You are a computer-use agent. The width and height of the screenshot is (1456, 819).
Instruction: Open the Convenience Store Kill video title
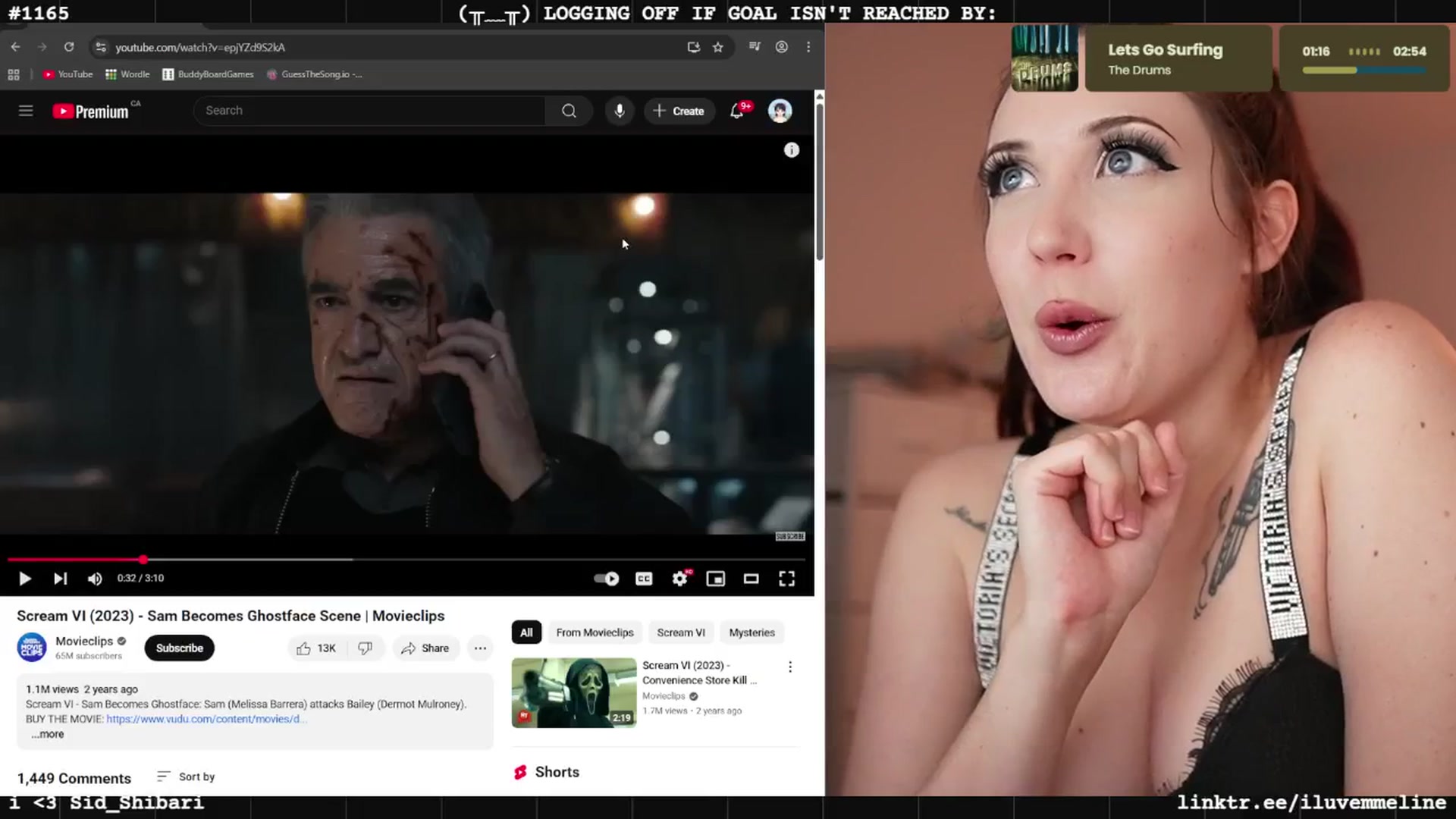click(x=699, y=673)
